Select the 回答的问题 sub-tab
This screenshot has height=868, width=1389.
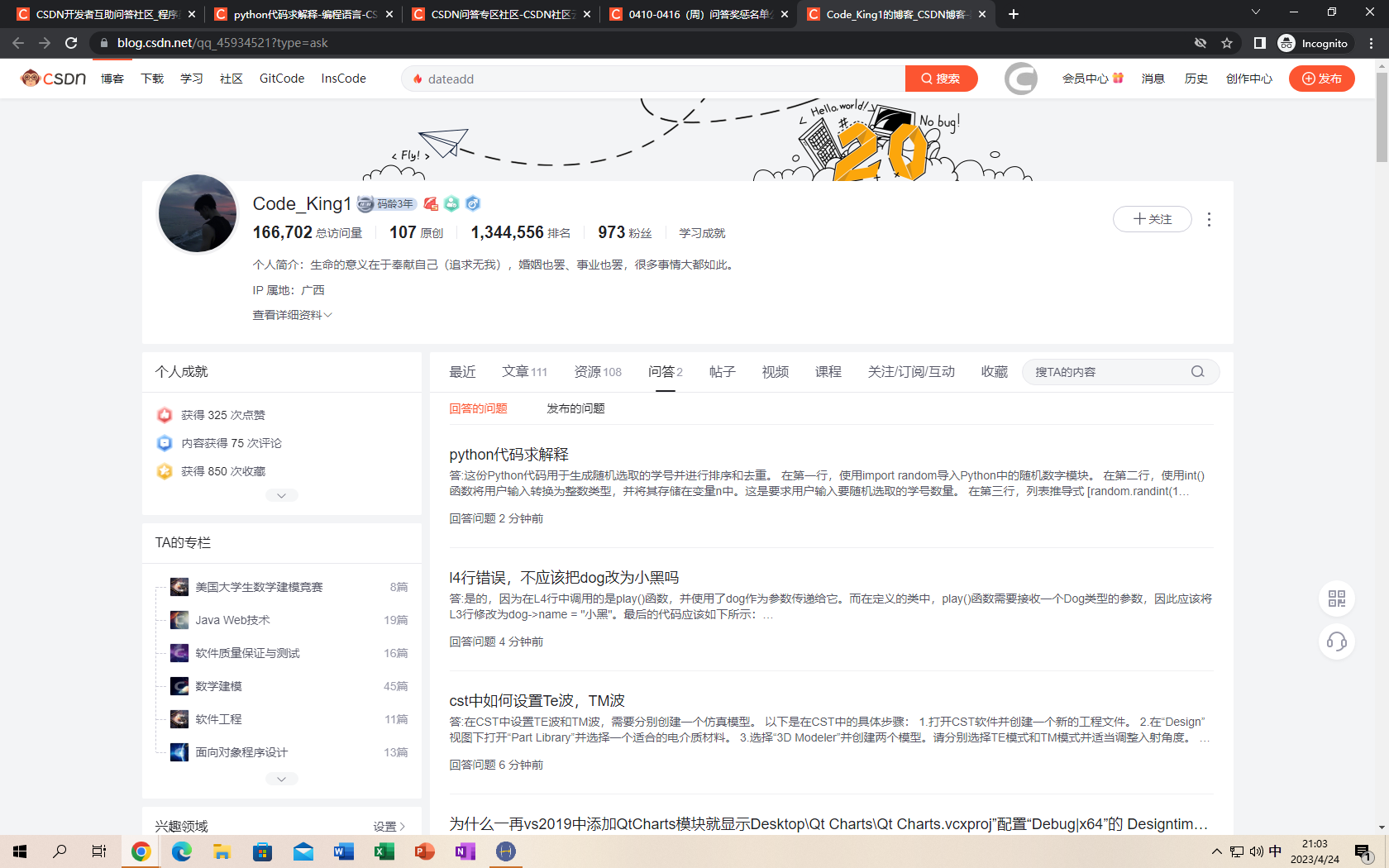click(478, 408)
